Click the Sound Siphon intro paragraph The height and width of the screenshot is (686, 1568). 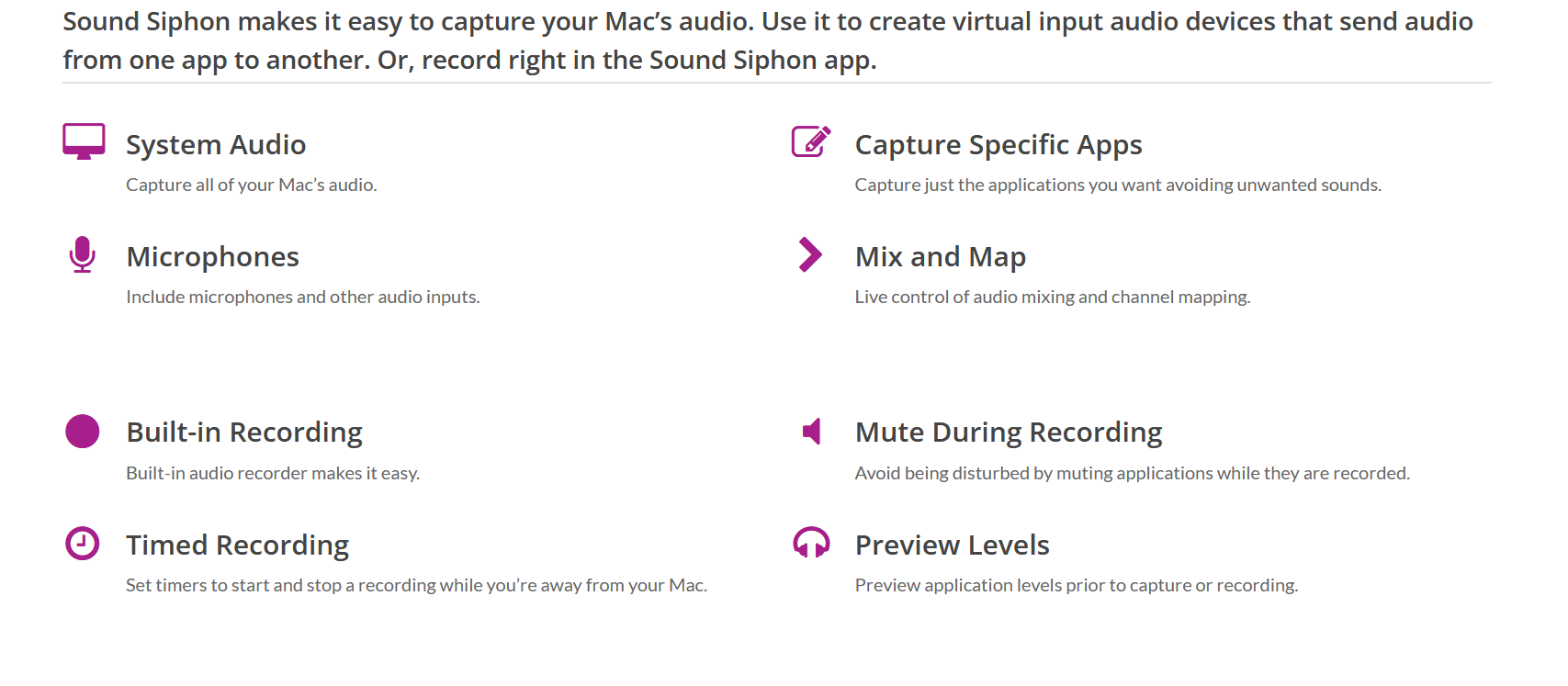768,40
